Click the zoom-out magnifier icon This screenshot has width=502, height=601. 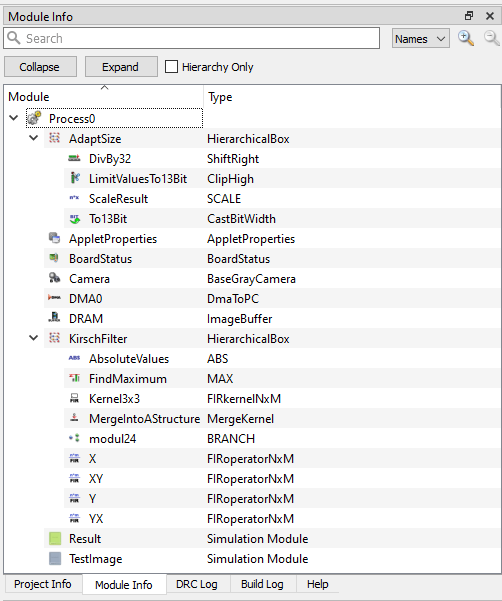coord(491,38)
